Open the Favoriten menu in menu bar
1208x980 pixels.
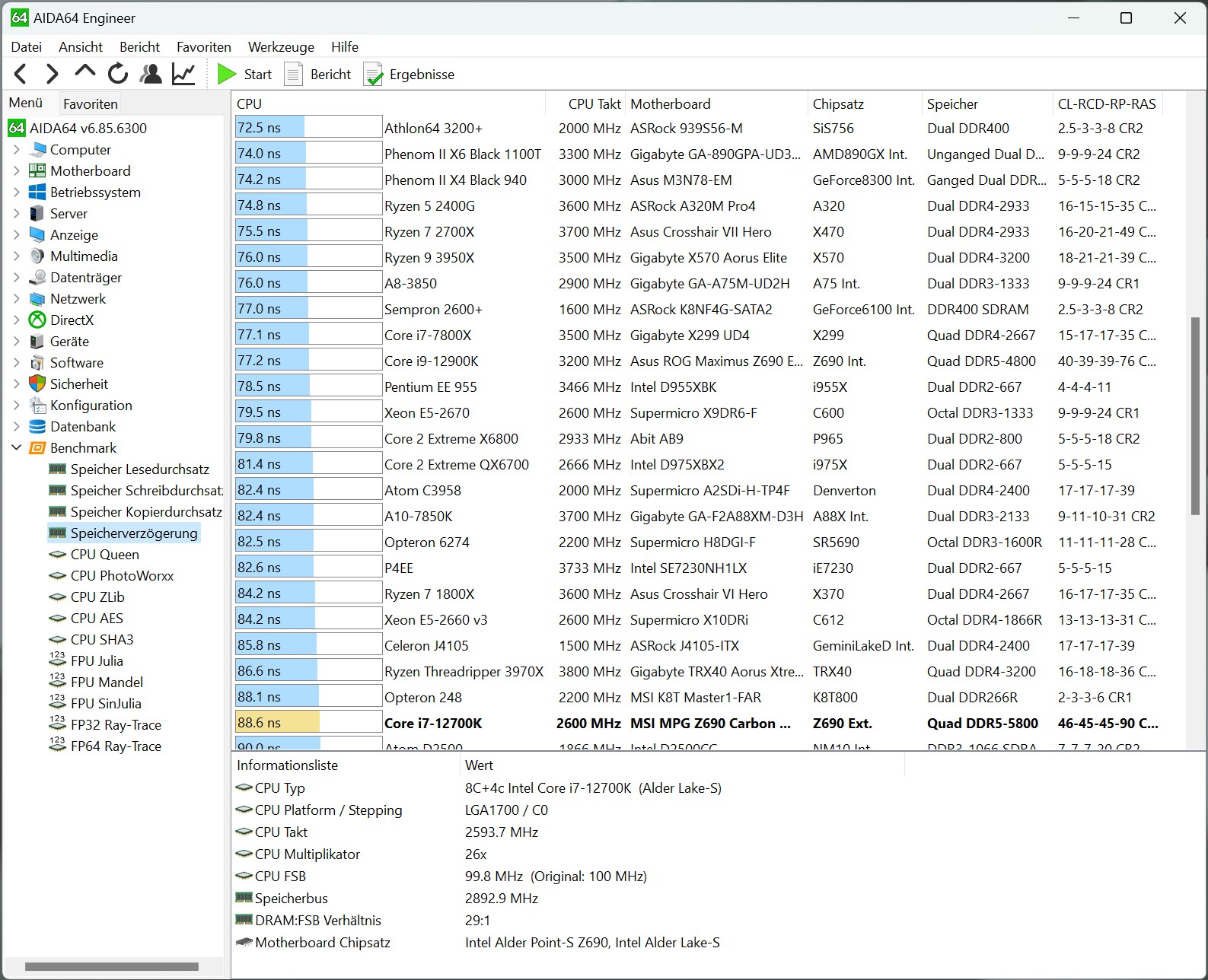pyautogui.click(x=204, y=47)
